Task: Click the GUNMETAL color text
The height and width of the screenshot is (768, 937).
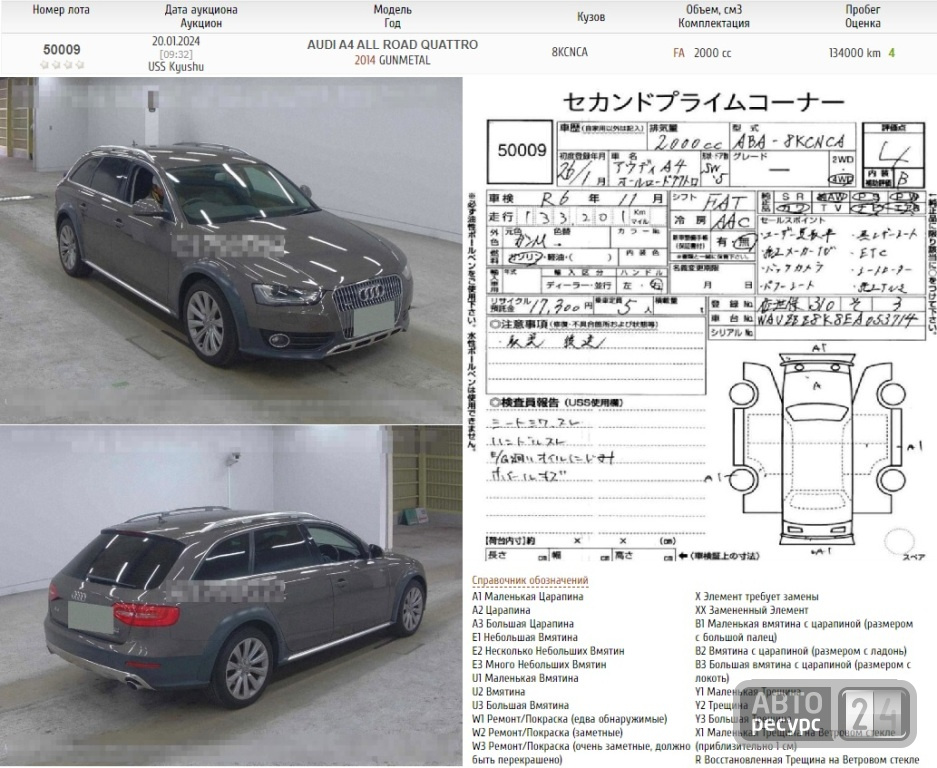Action: tap(405, 60)
